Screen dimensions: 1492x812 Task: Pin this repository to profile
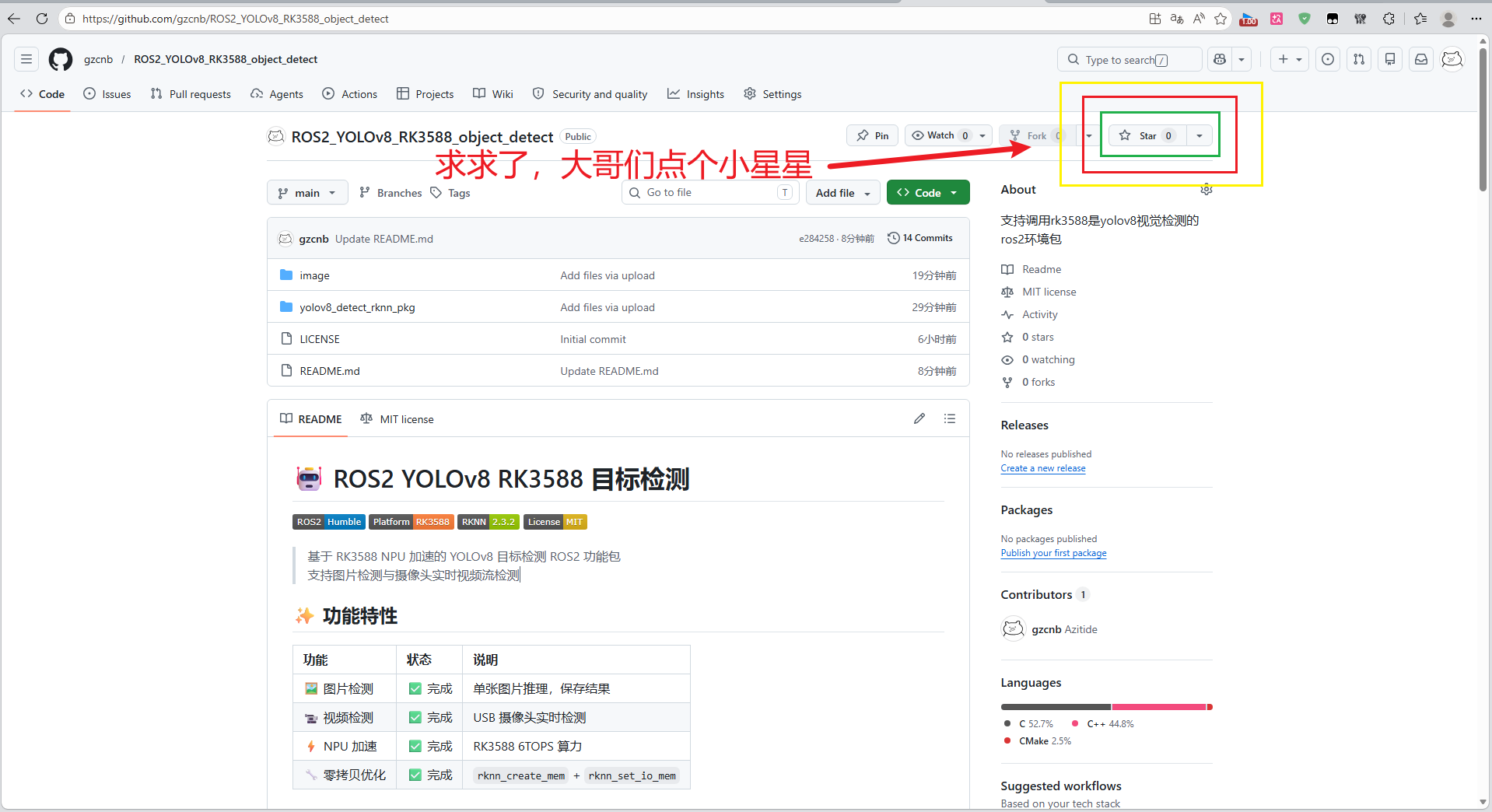tap(872, 135)
